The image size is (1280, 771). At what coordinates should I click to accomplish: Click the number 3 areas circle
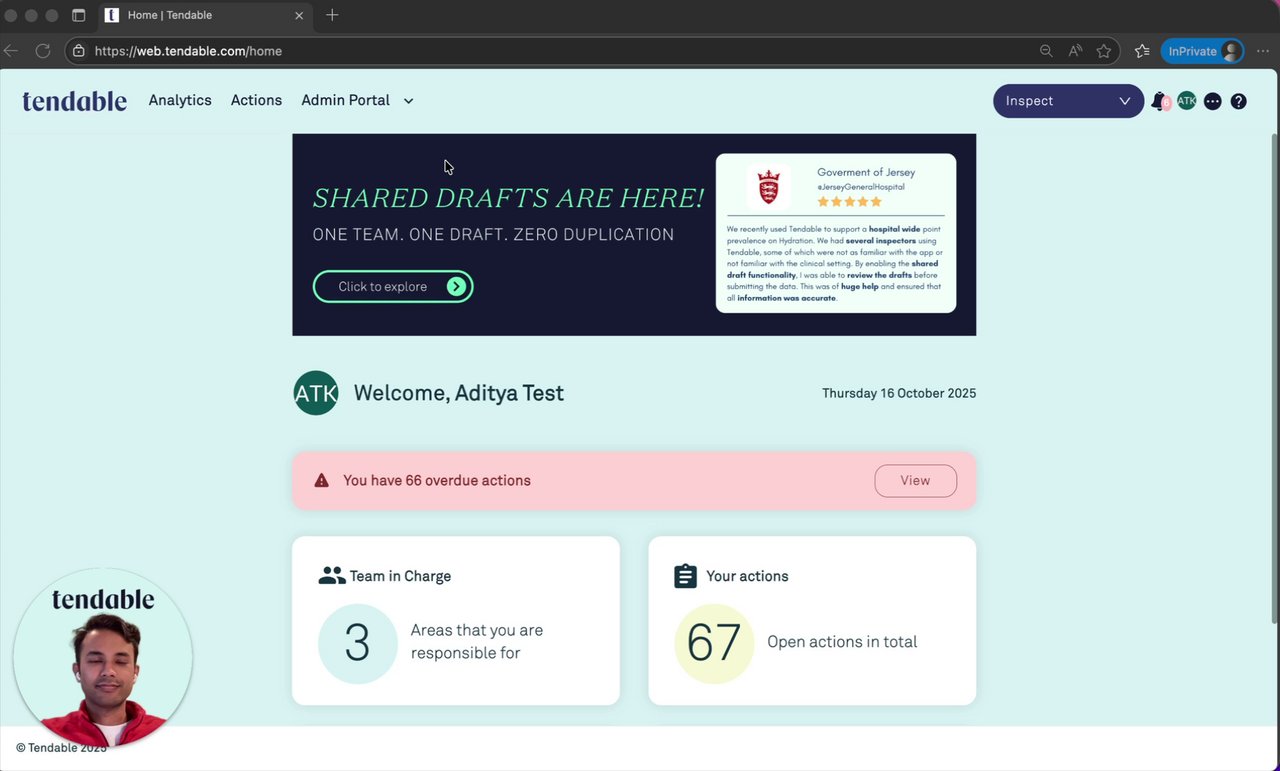click(x=358, y=644)
